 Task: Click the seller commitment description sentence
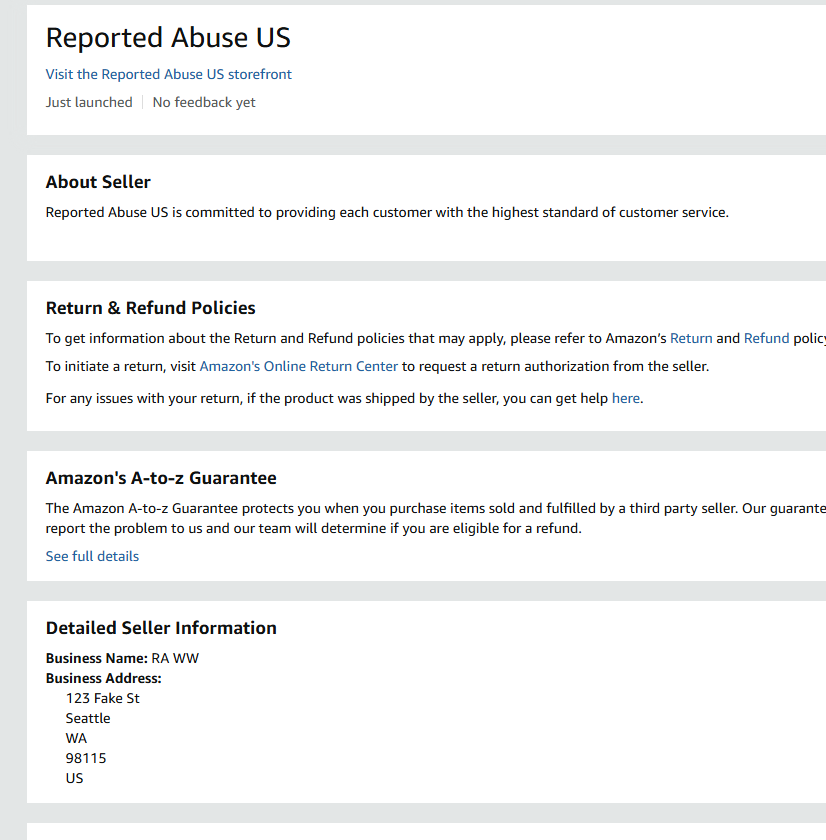[x=387, y=212]
